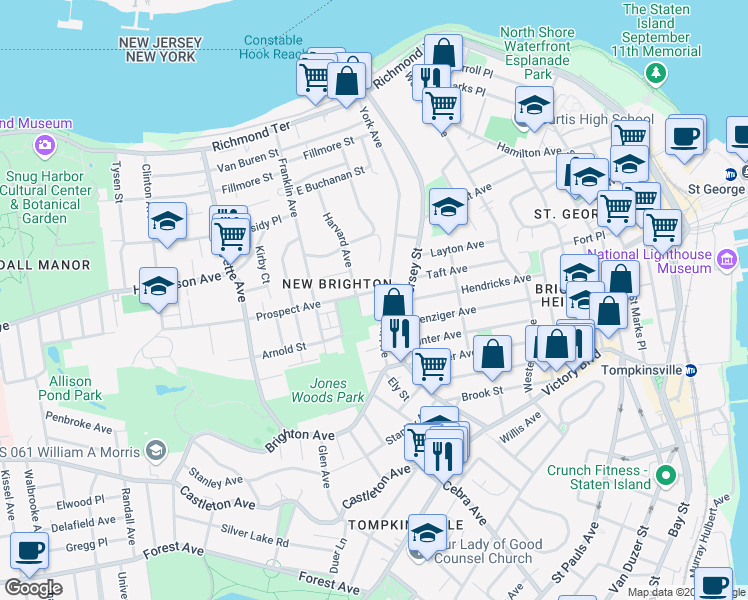Open the school marker in Tompkinsville near Cebra Ave
Screen dimensions: 748x600
pyautogui.click(x=428, y=534)
